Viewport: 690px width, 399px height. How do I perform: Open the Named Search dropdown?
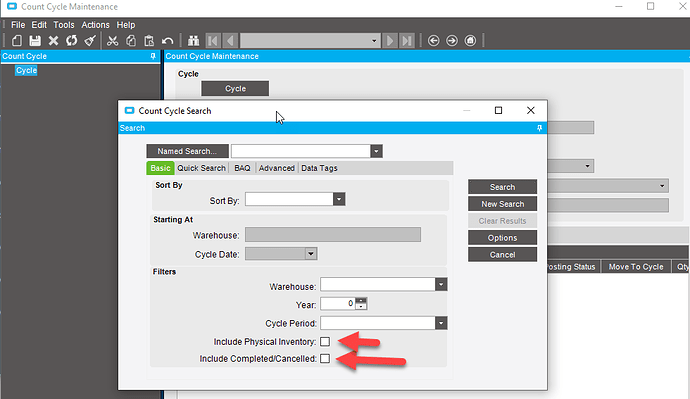pos(376,151)
